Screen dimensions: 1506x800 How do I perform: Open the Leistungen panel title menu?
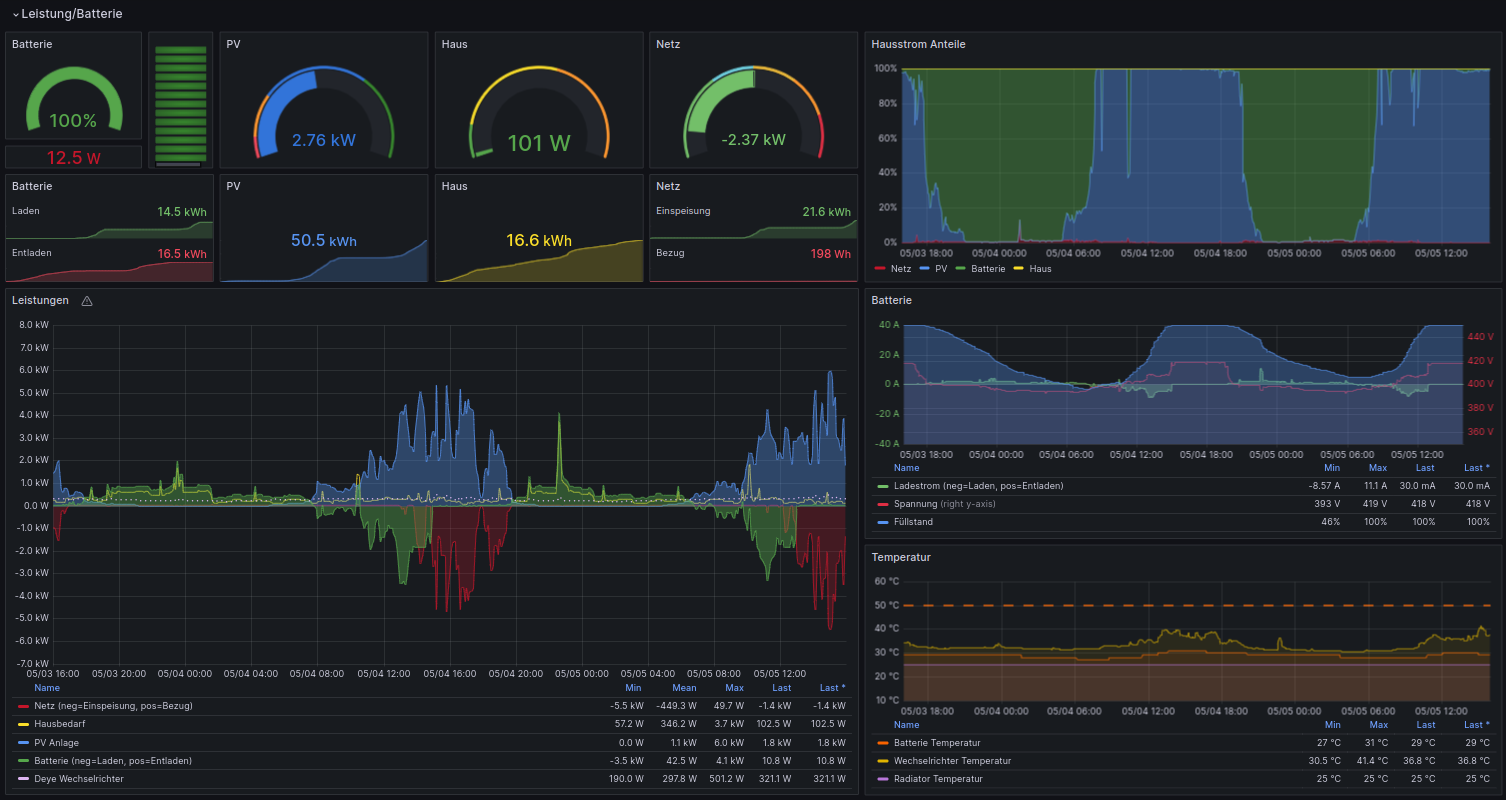click(40, 300)
